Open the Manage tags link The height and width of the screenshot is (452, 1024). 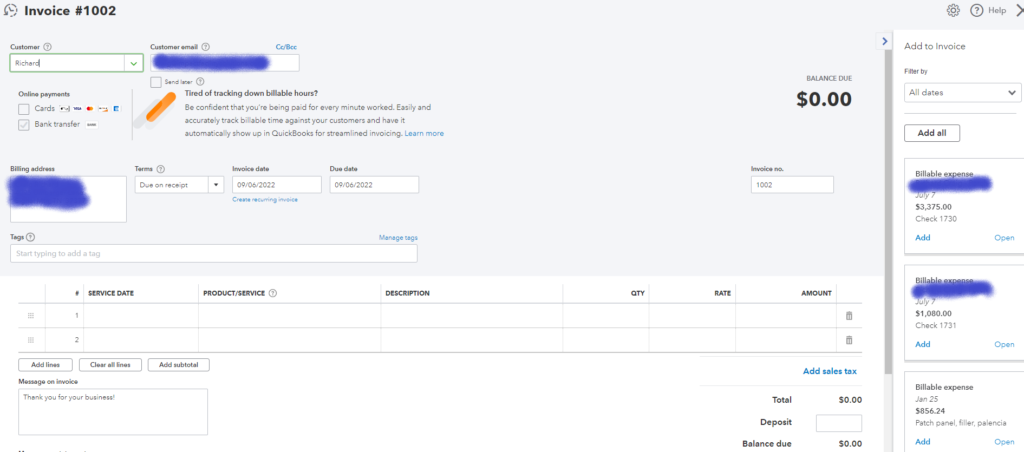398,237
